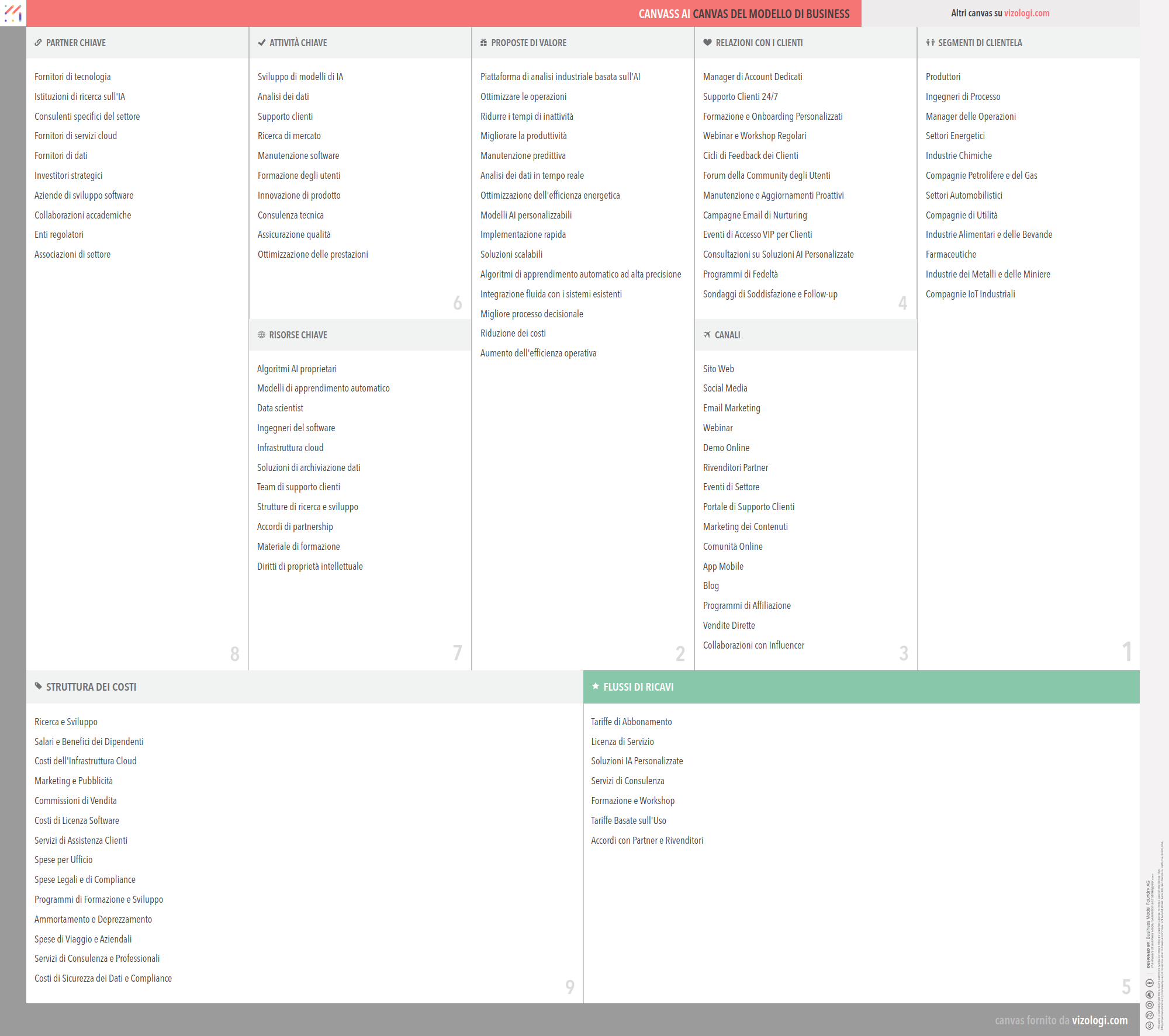This screenshot has width=1169, height=1036.
Task: Select 'Tariffe di Abbonamento' in Flussi di Ricavi
Action: (631, 722)
